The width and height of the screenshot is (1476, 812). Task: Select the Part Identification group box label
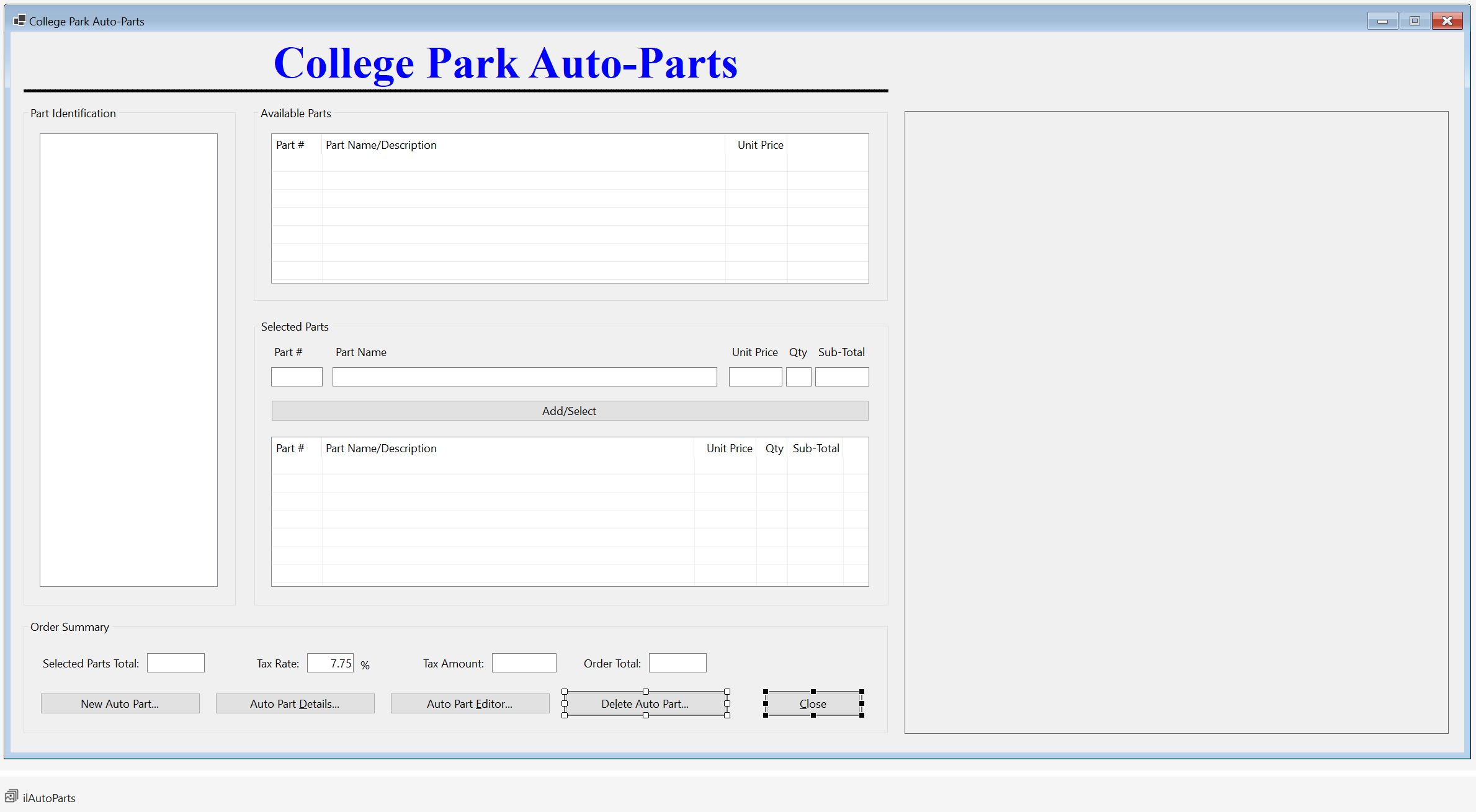click(73, 113)
